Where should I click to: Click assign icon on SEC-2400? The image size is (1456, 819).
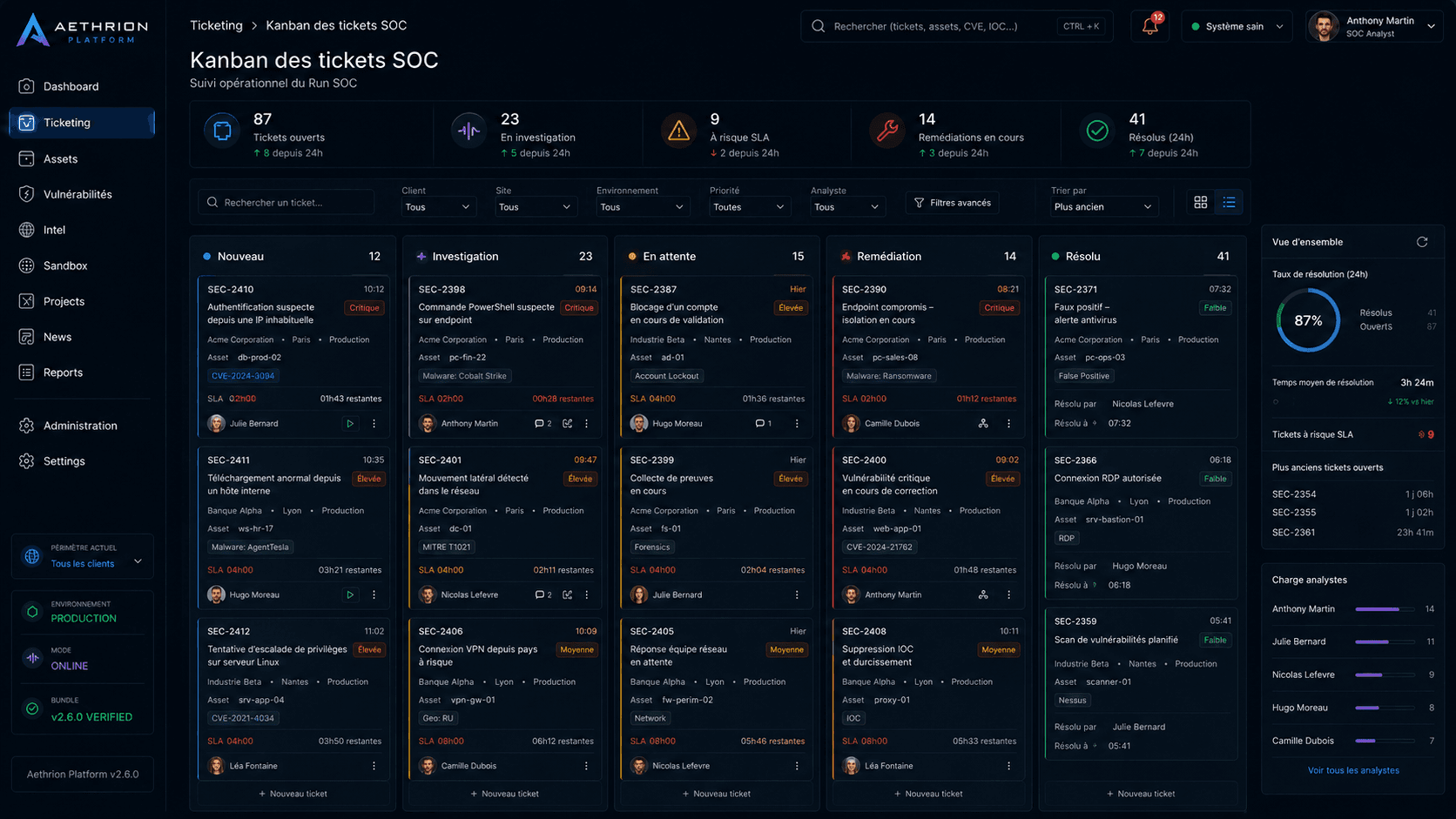(x=983, y=595)
